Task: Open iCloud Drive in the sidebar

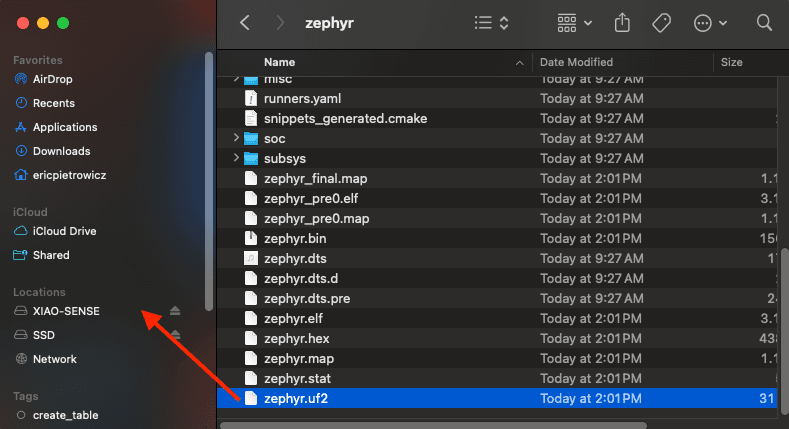Action: pyautogui.click(x=64, y=231)
